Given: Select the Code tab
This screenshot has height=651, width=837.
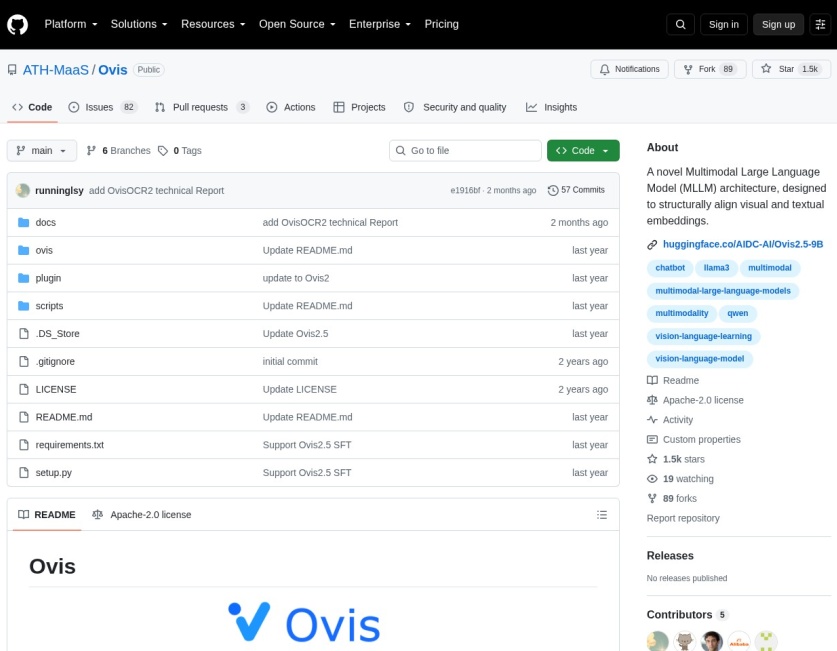Looking at the screenshot, I should tap(32, 107).
